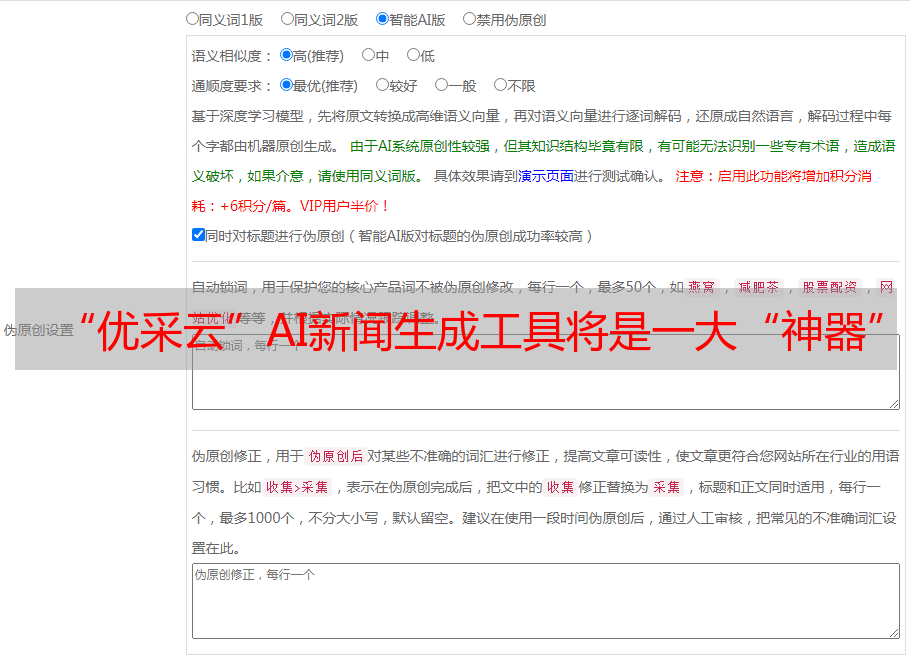This screenshot has width=911, height=658.
Task: Click the 自动锁词 text area
Action: (x=546, y=372)
